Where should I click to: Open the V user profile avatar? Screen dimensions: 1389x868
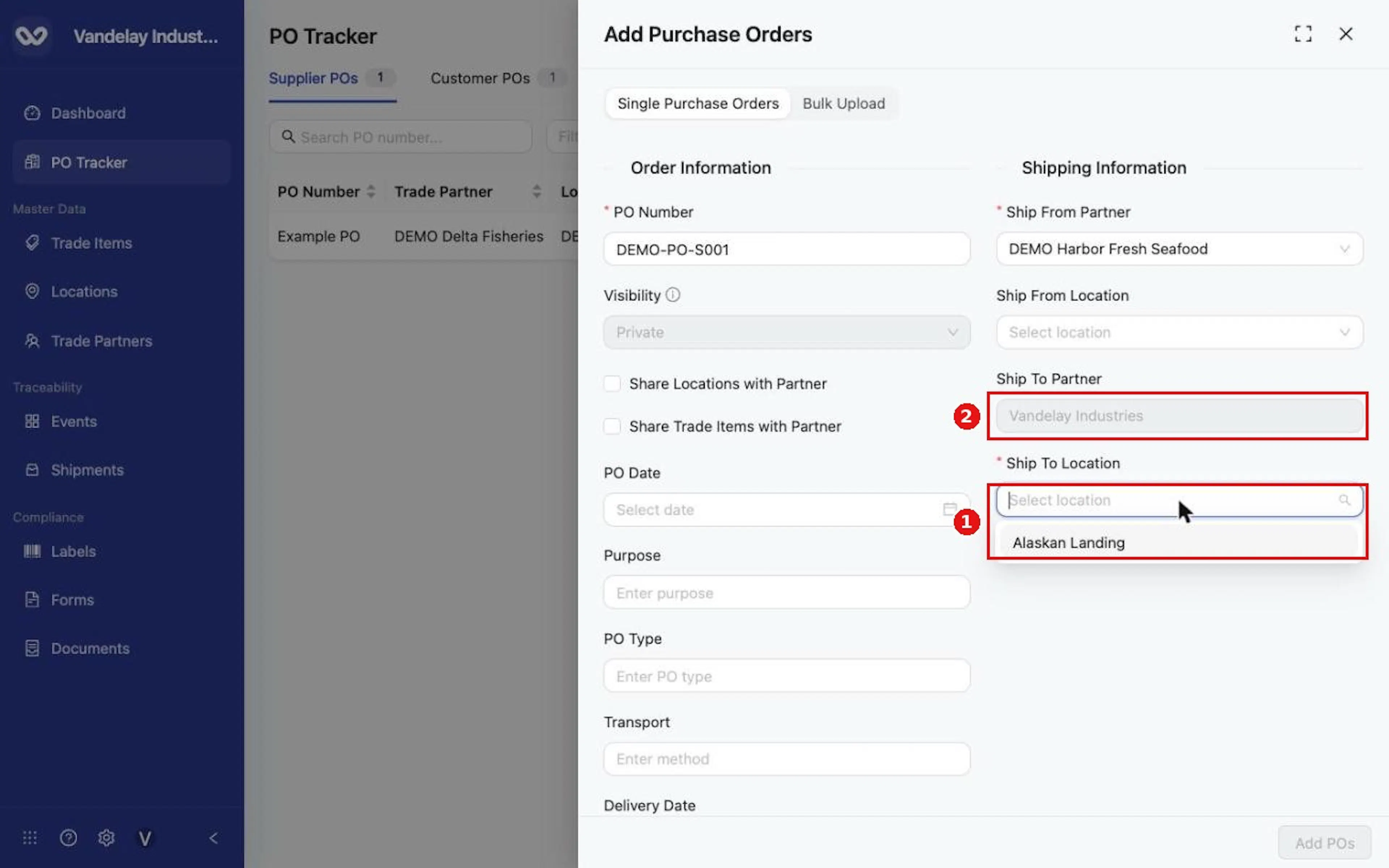click(145, 839)
